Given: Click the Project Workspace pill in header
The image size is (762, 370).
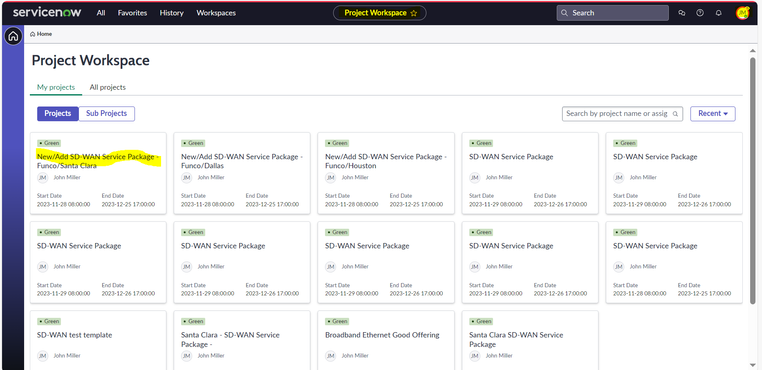Looking at the screenshot, I should [380, 13].
